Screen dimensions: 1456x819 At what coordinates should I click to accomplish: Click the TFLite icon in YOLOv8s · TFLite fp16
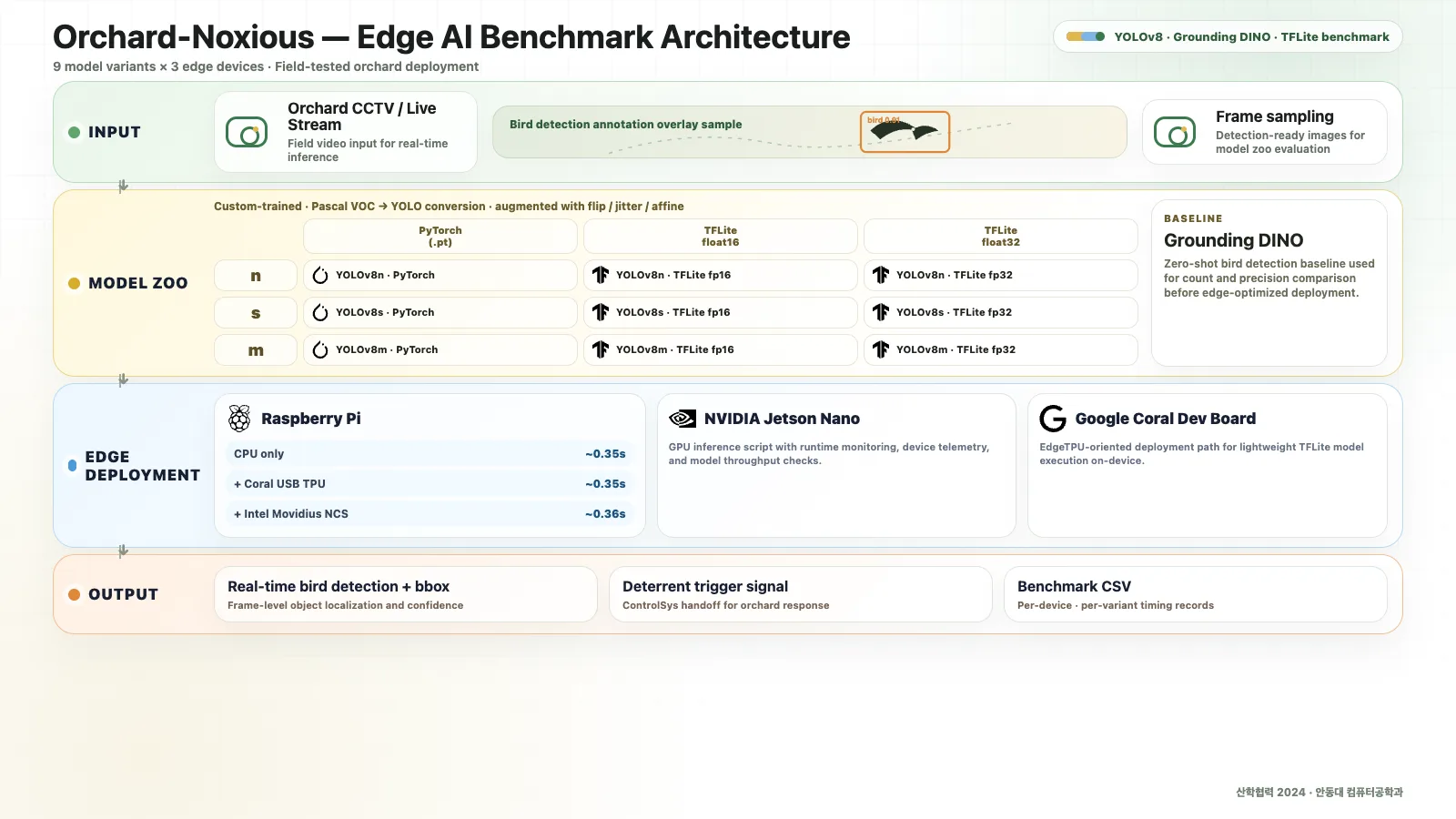click(x=601, y=312)
